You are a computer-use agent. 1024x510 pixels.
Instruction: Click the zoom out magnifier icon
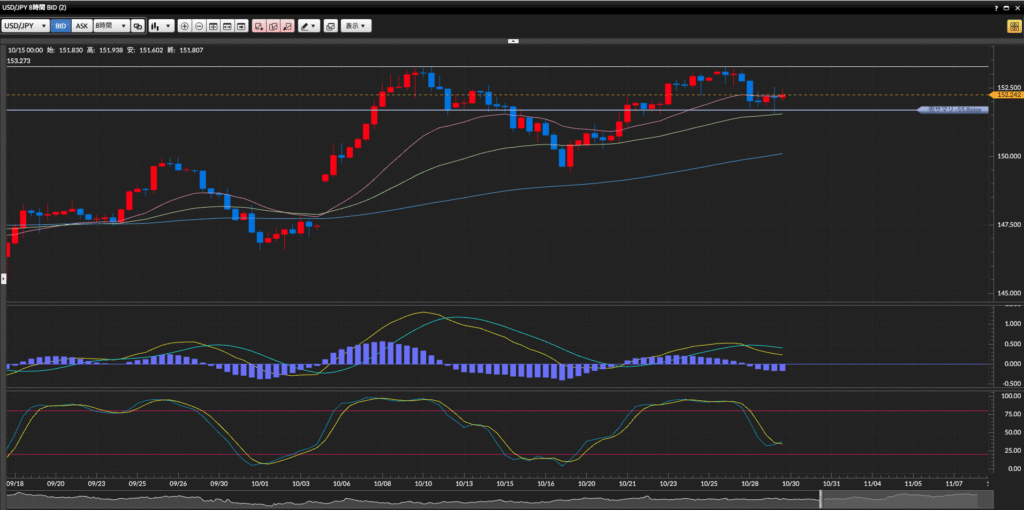tap(199, 25)
